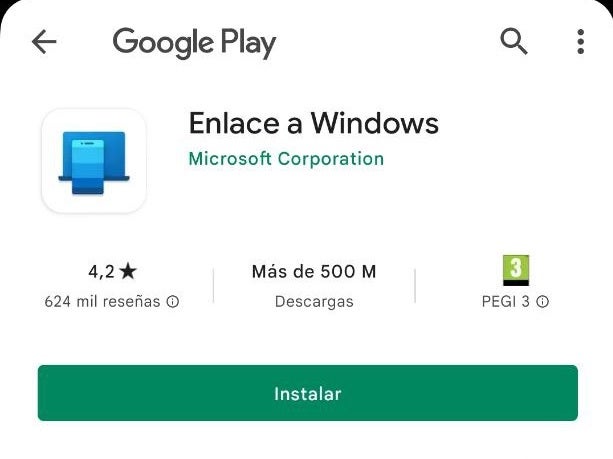The height and width of the screenshot is (459, 613).
Task: Open the 624 mil reseñas reviews text
Action: (102, 301)
